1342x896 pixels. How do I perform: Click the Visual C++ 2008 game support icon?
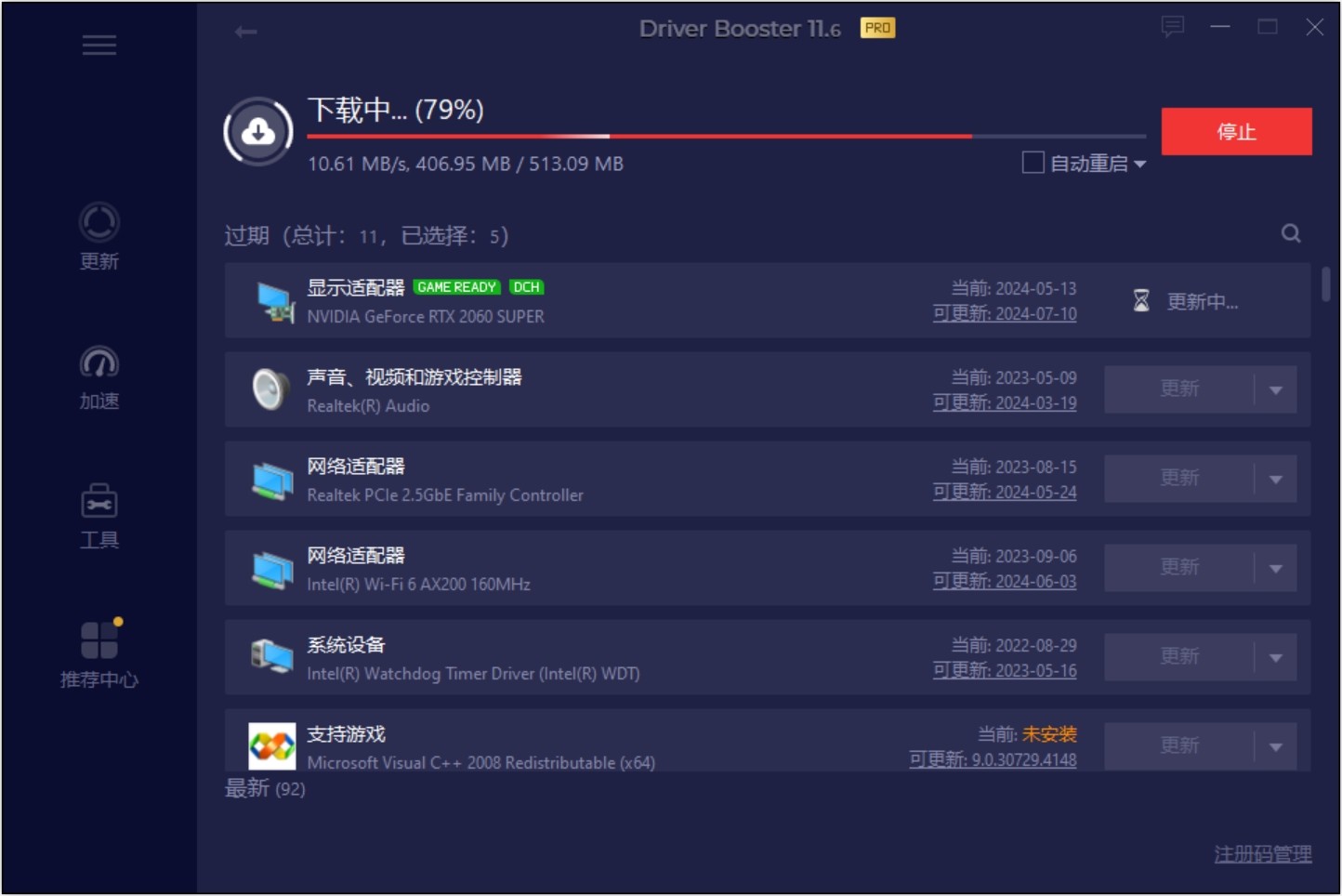click(272, 746)
